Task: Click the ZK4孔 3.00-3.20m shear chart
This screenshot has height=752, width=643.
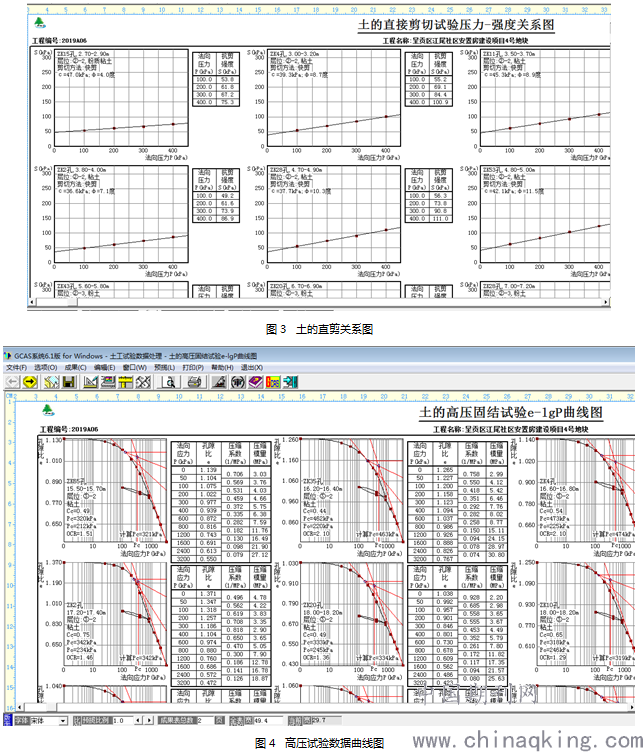Action: pos(333,98)
